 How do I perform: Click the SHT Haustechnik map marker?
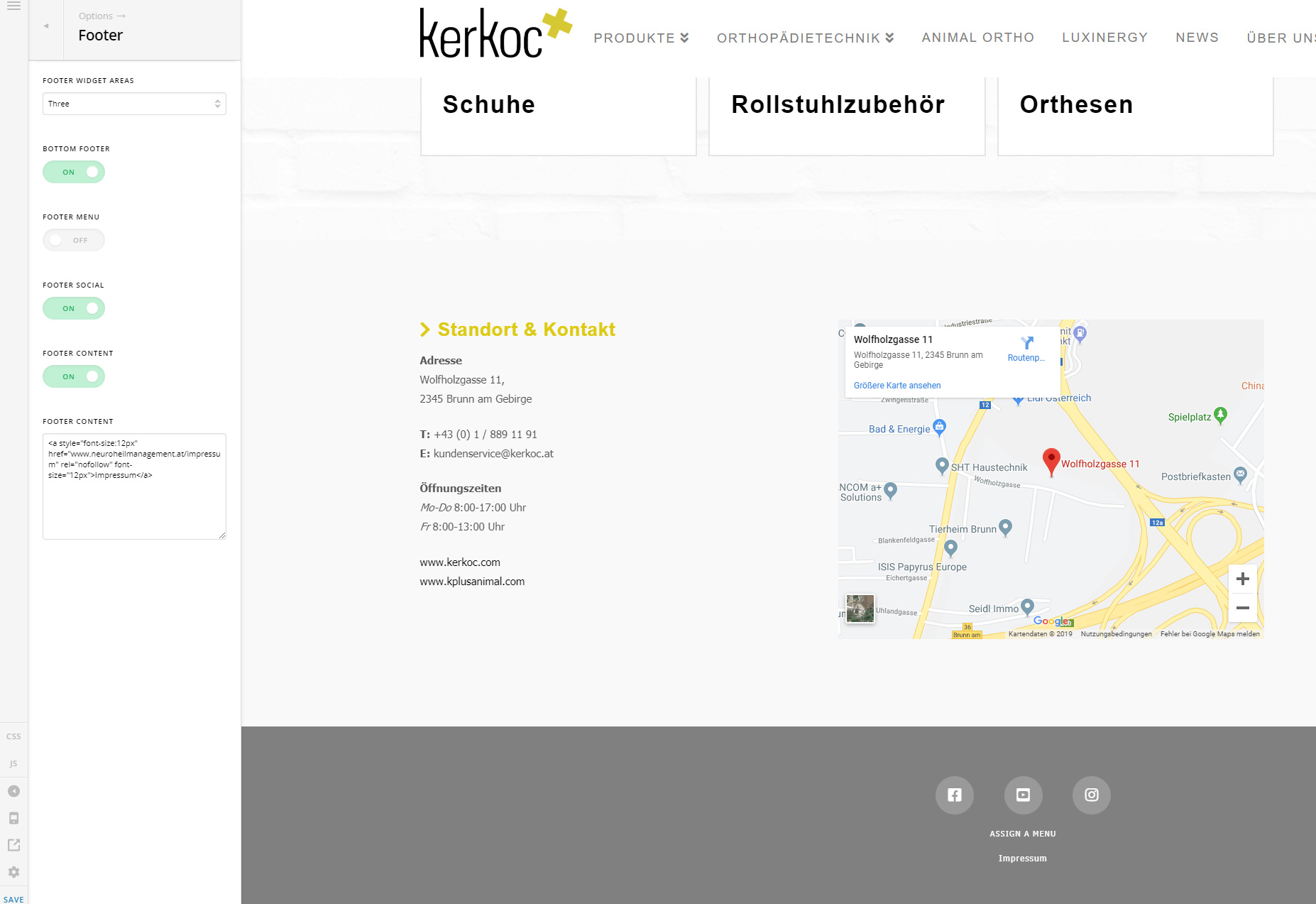942,466
